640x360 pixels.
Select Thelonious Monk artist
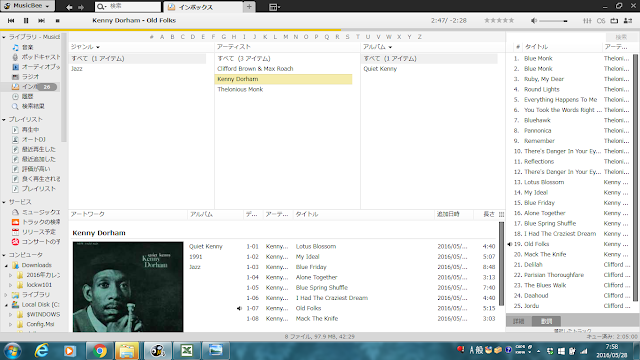tap(240, 89)
